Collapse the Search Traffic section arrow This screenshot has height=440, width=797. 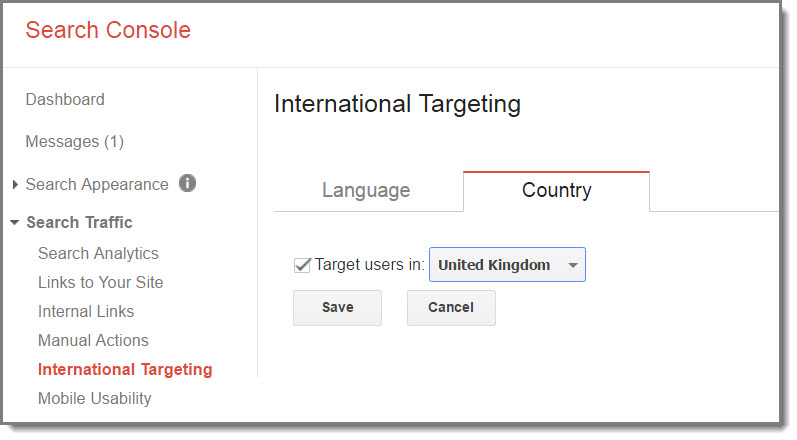[x=15, y=223]
